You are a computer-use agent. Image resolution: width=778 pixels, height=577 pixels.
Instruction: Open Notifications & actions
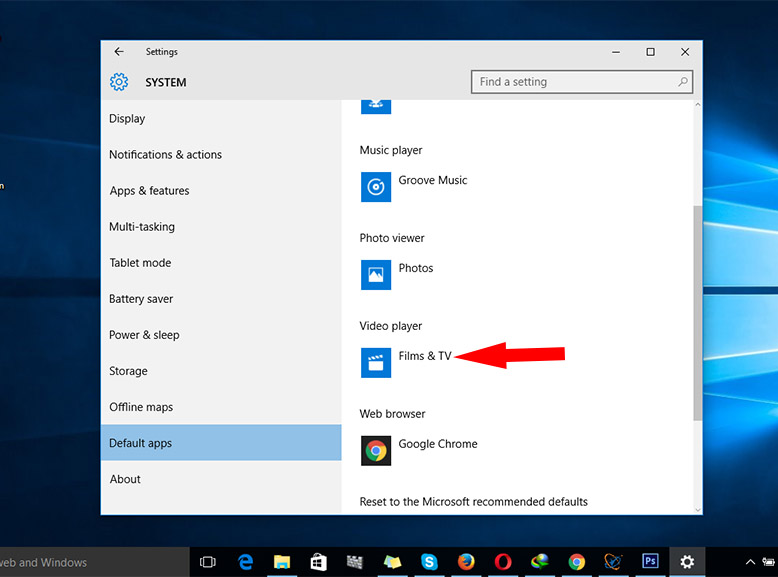pyautogui.click(x=221, y=155)
